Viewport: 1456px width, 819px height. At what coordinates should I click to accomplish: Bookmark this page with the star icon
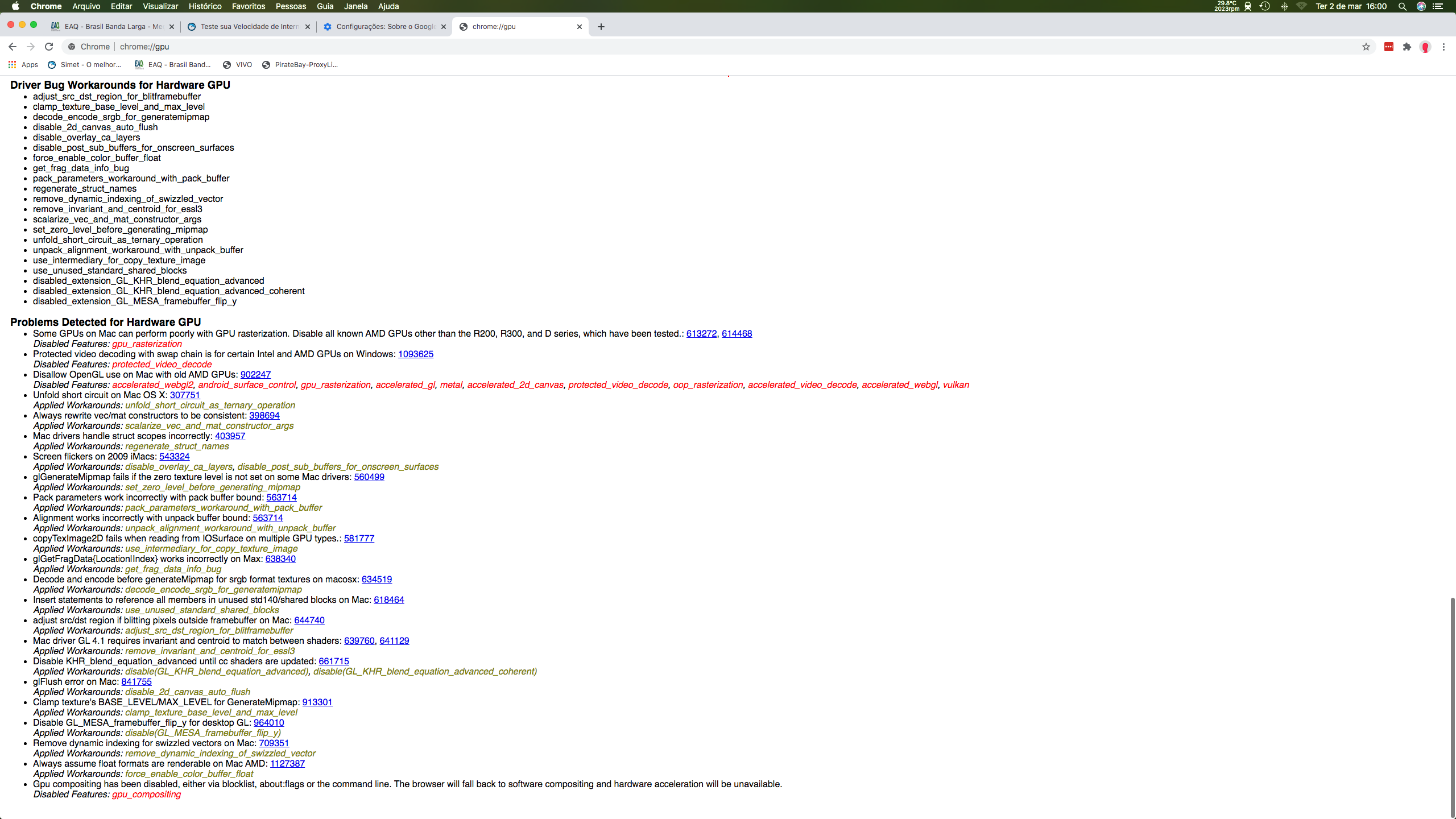point(1366,47)
